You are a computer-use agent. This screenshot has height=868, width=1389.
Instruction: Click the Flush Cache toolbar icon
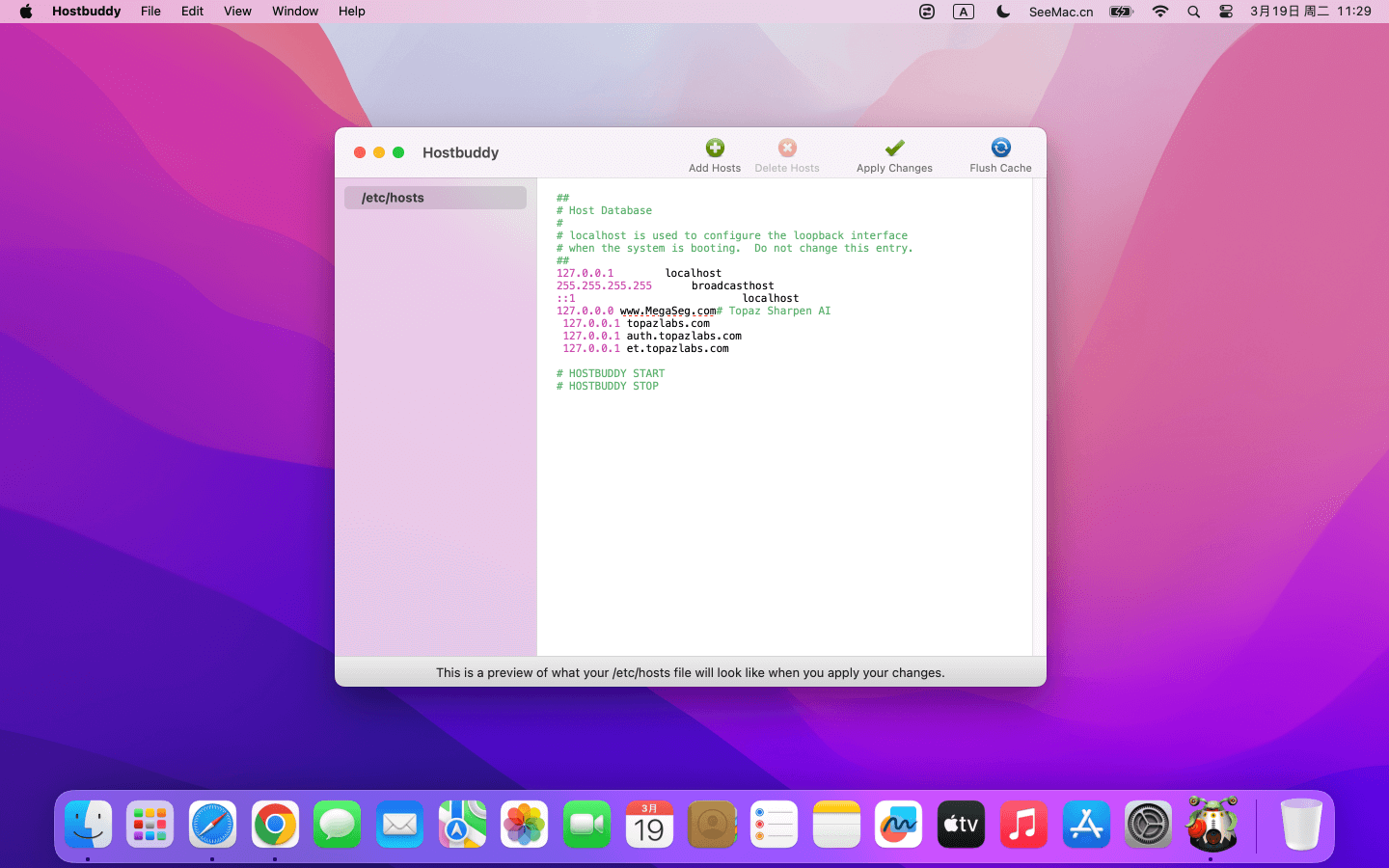pyautogui.click(x=1000, y=148)
